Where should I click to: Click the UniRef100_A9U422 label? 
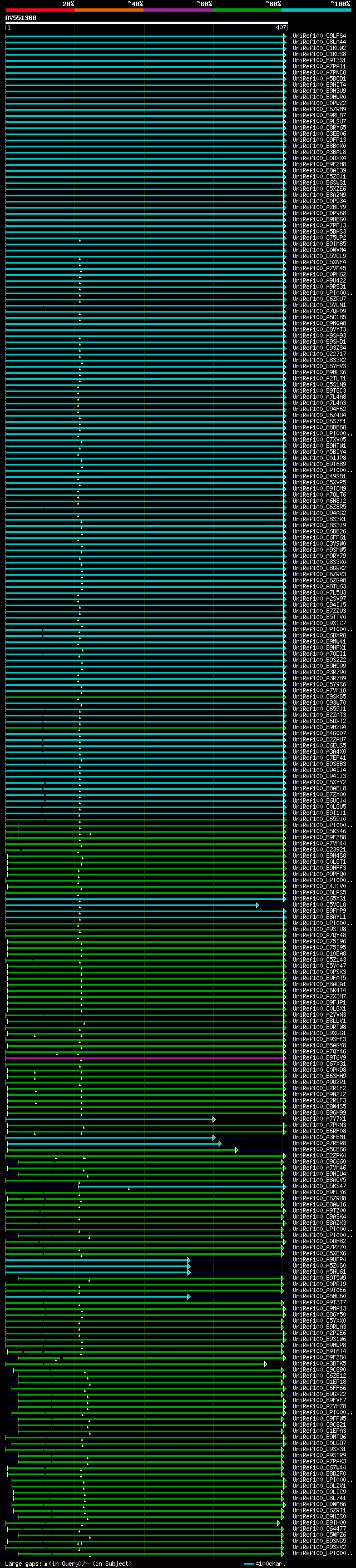pyautogui.click(x=319, y=280)
